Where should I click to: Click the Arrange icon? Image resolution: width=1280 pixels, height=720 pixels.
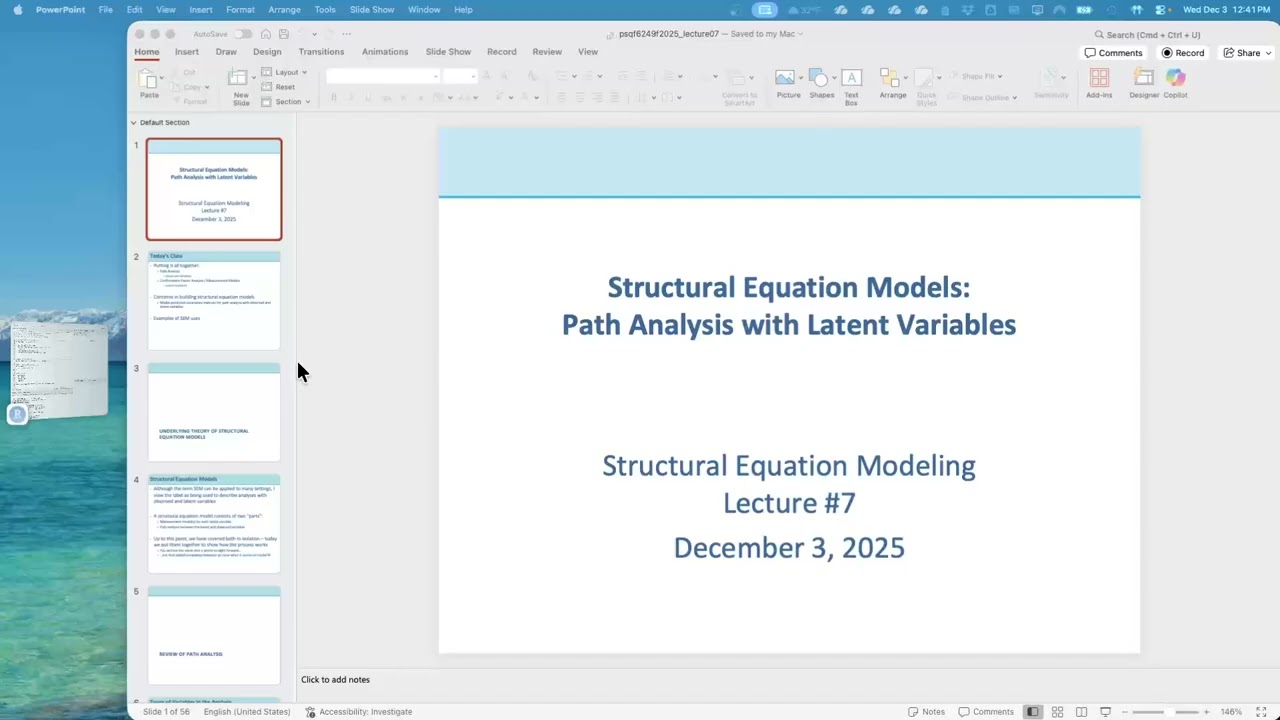click(889, 78)
